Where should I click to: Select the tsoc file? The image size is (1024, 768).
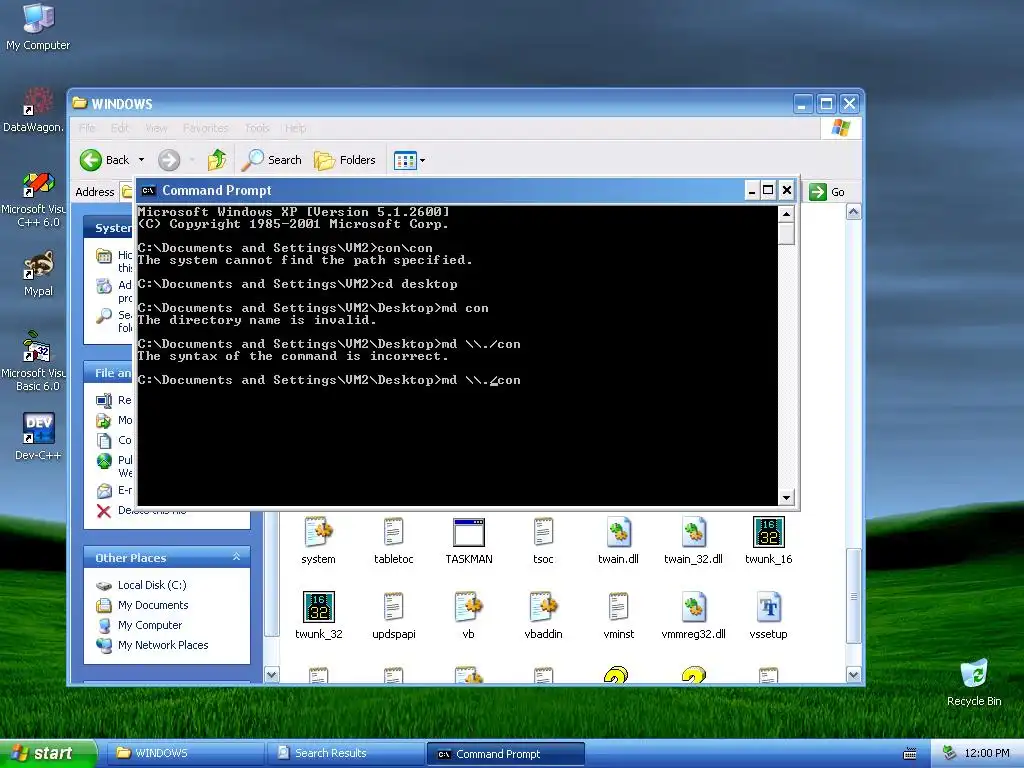pyautogui.click(x=543, y=541)
